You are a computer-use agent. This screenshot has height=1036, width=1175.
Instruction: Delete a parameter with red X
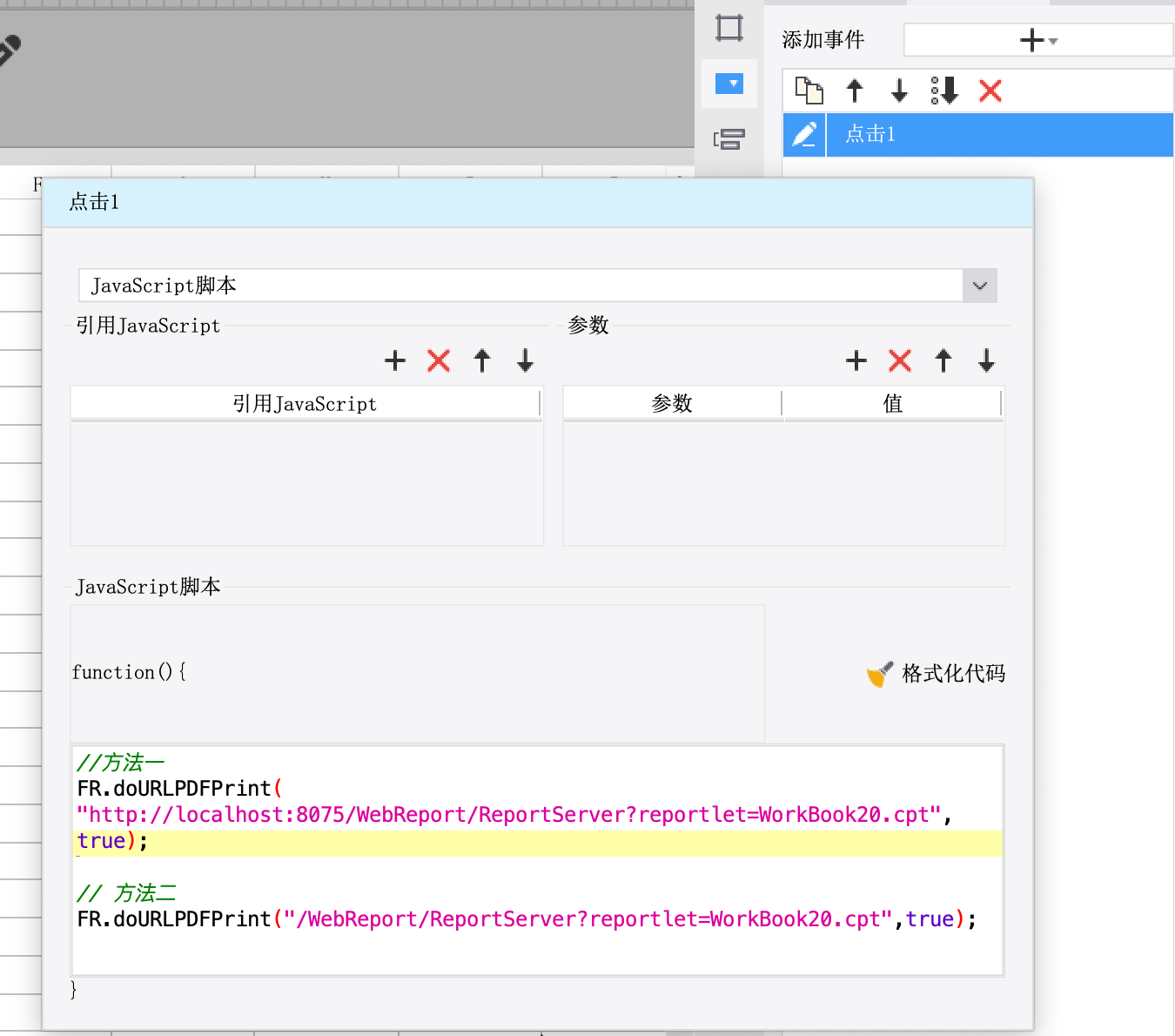(900, 360)
